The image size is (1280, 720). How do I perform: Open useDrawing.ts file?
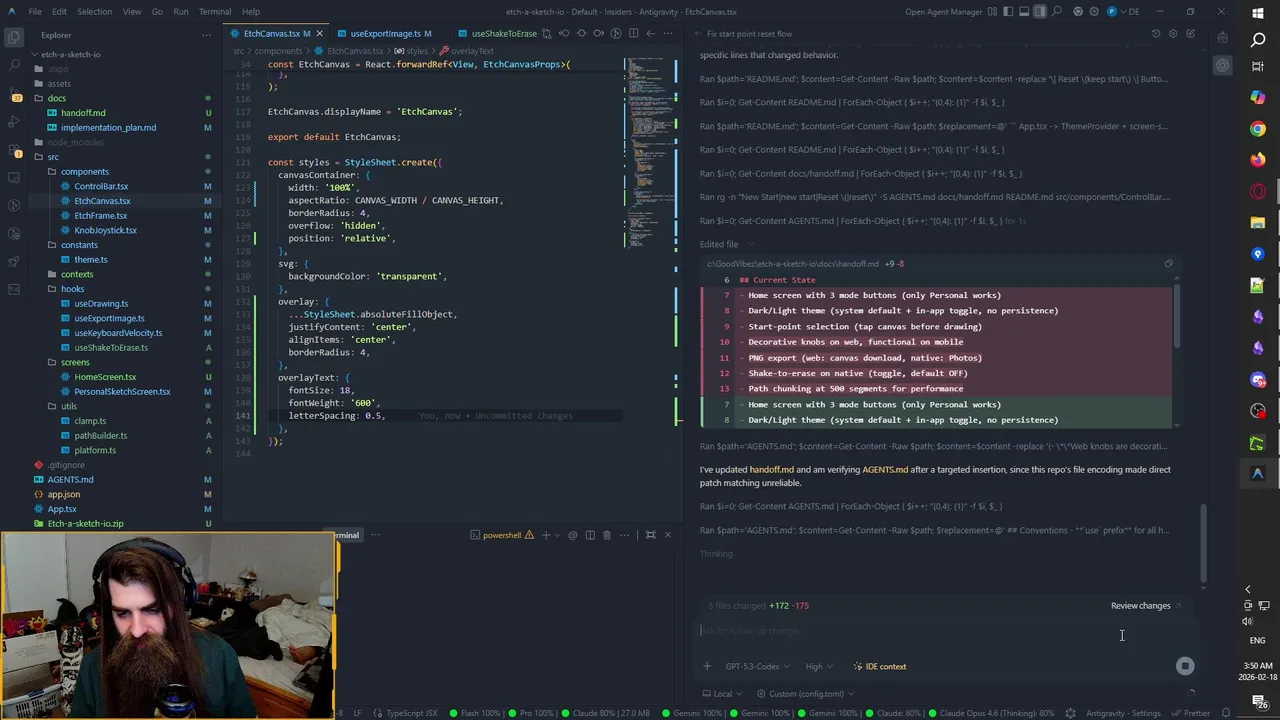coord(101,304)
